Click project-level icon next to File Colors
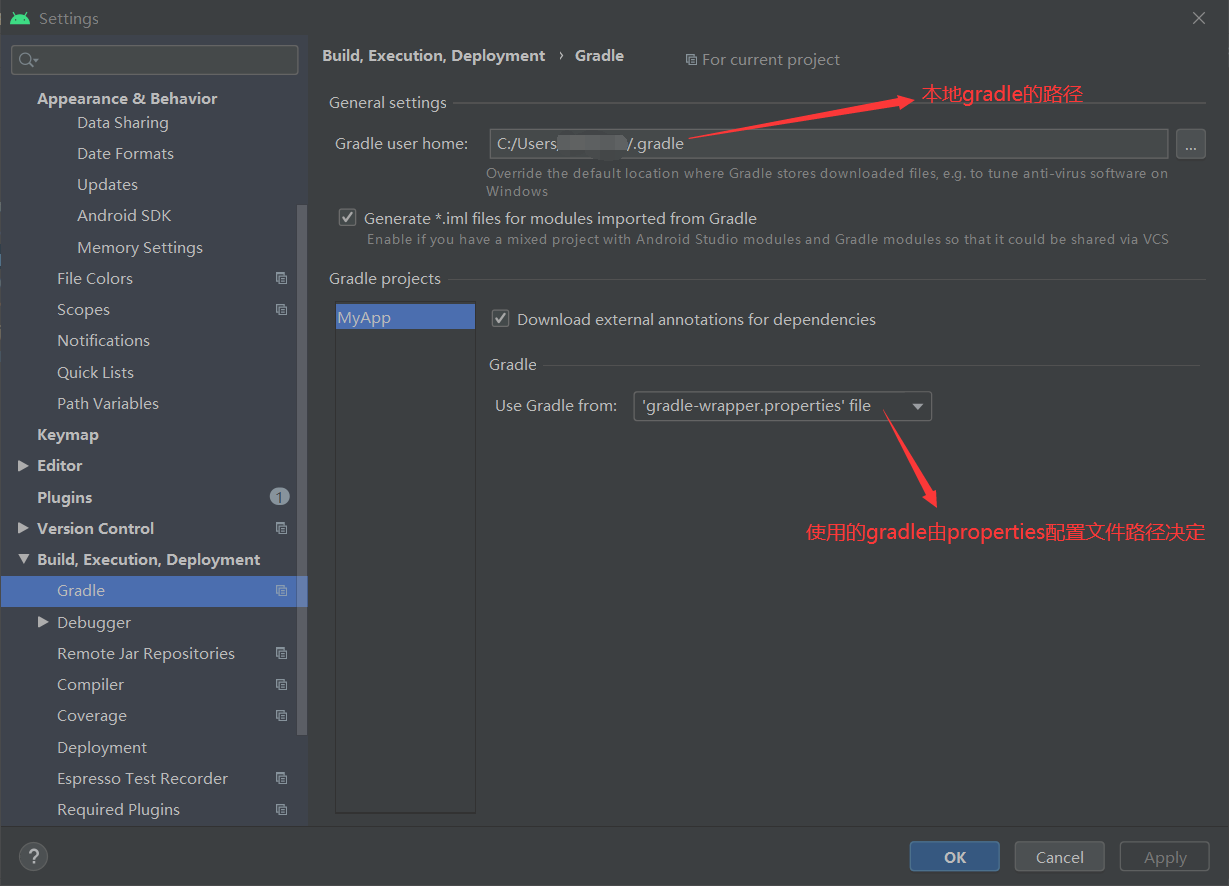The width and height of the screenshot is (1229, 886). click(281, 279)
